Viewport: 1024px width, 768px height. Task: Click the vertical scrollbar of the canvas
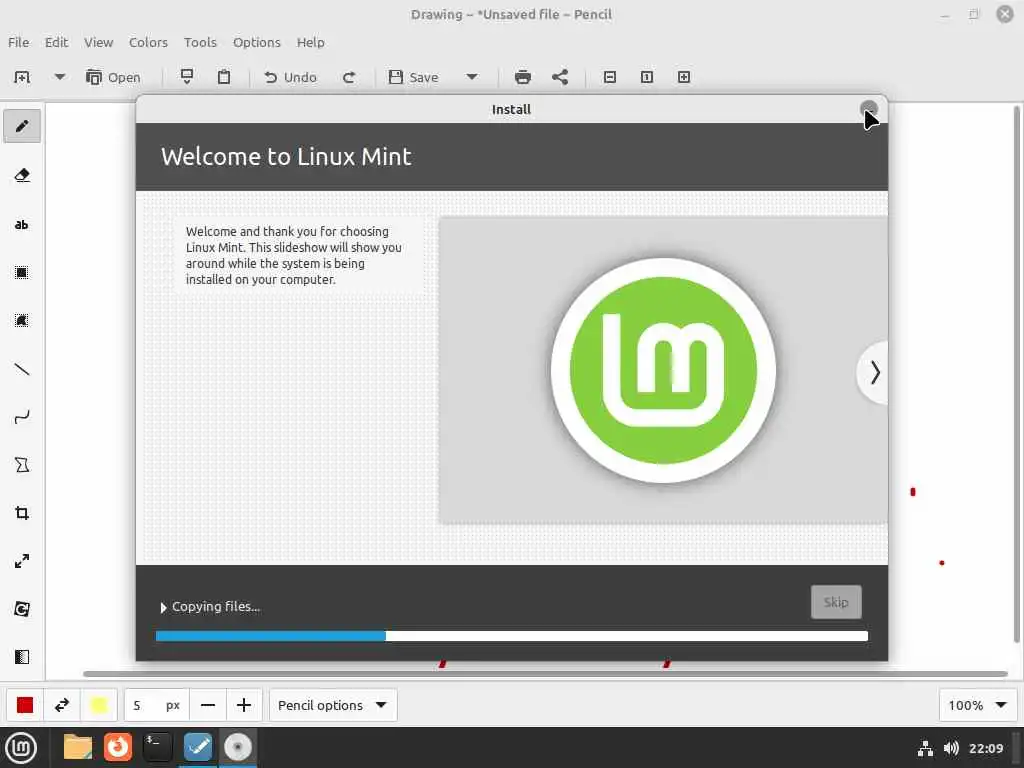click(1016, 374)
